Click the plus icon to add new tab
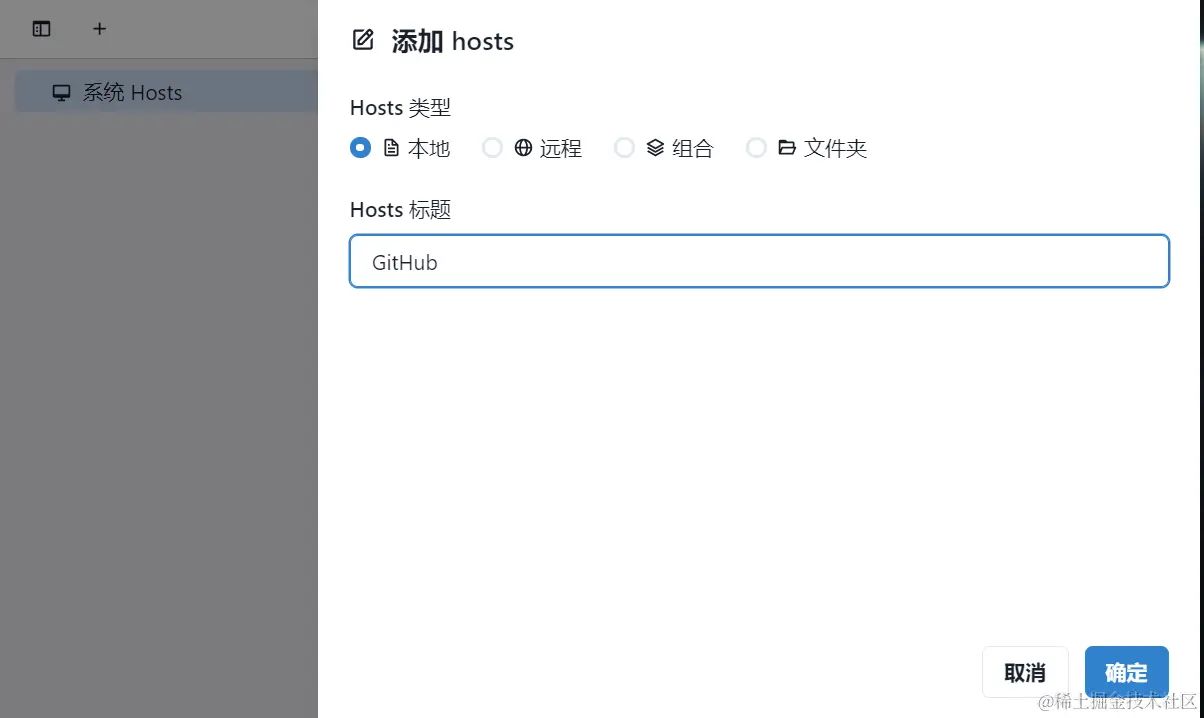This screenshot has width=1204, height=718. click(x=99, y=28)
